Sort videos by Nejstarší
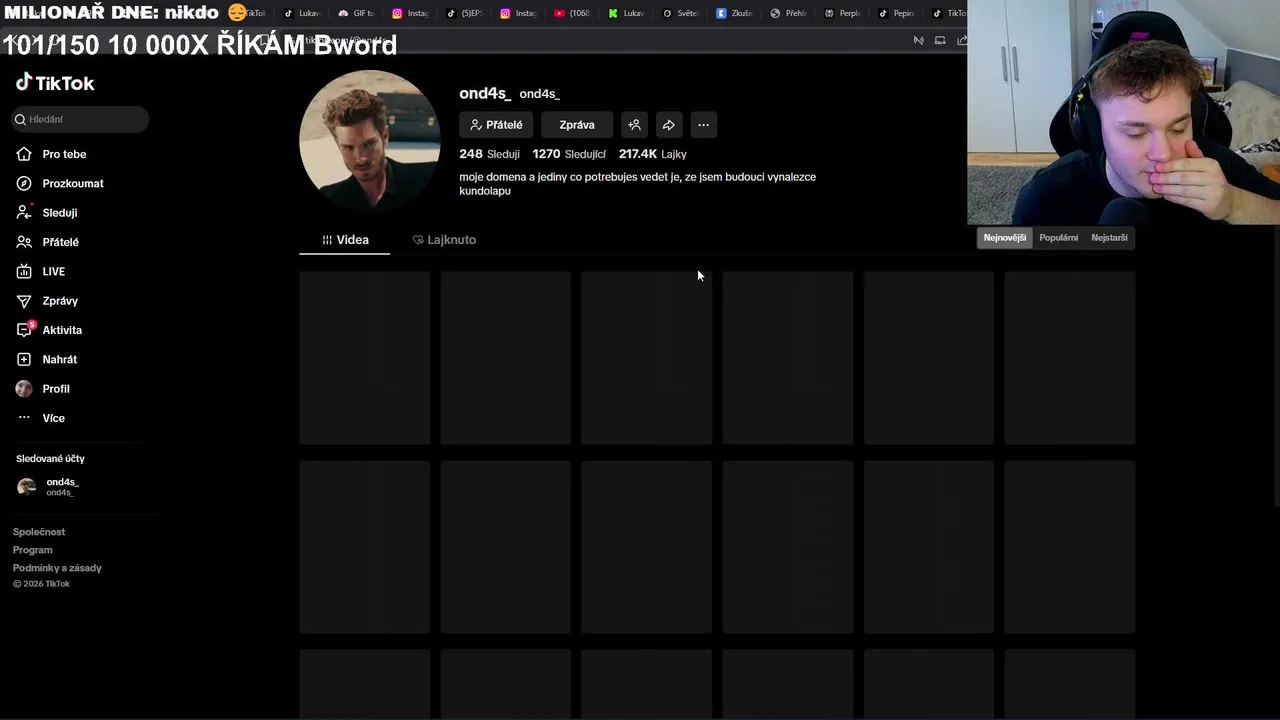The width and height of the screenshot is (1280, 720). click(x=1109, y=238)
